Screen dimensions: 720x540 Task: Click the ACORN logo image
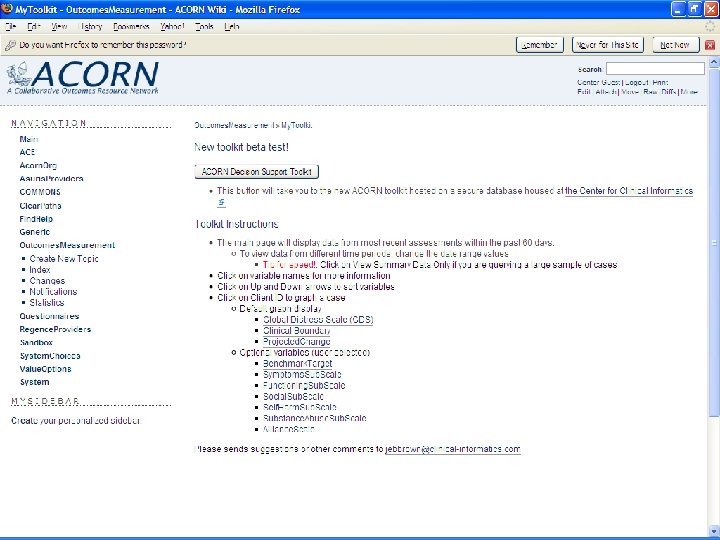click(x=83, y=78)
